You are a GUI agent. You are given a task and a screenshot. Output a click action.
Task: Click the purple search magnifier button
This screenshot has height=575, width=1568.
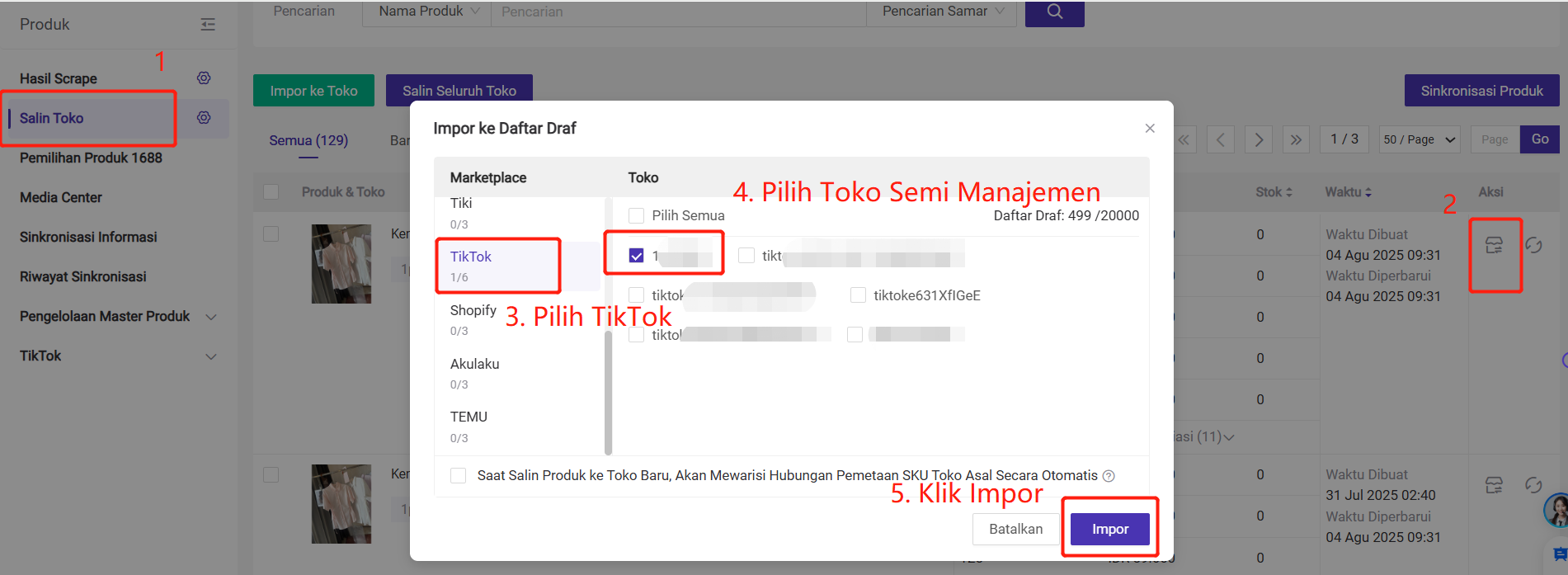coord(1054,12)
